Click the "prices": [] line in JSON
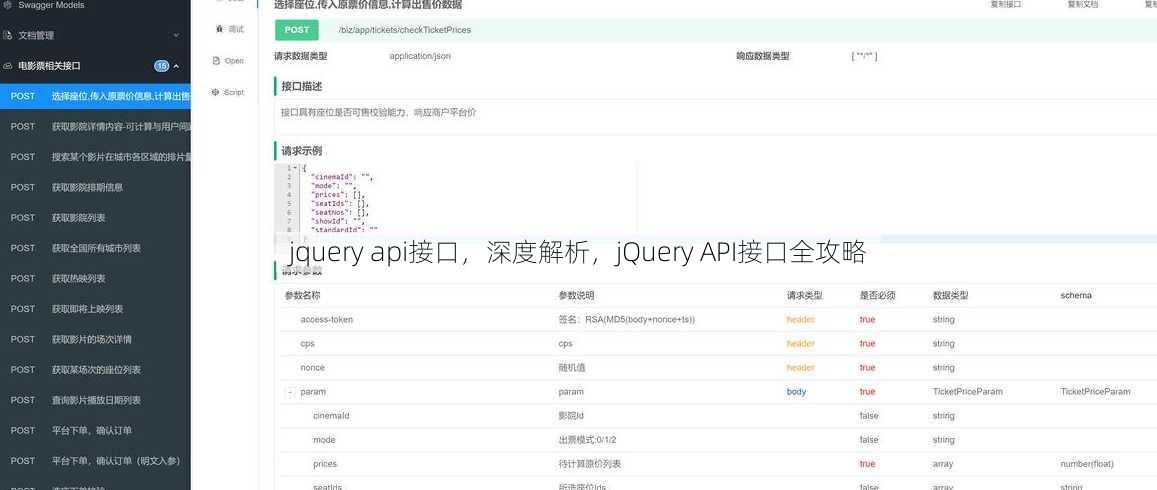 (338, 194)
